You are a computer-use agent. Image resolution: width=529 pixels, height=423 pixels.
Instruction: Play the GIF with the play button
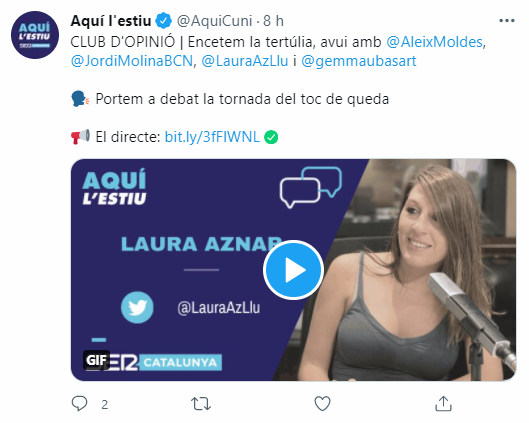(x=293, y=270)
